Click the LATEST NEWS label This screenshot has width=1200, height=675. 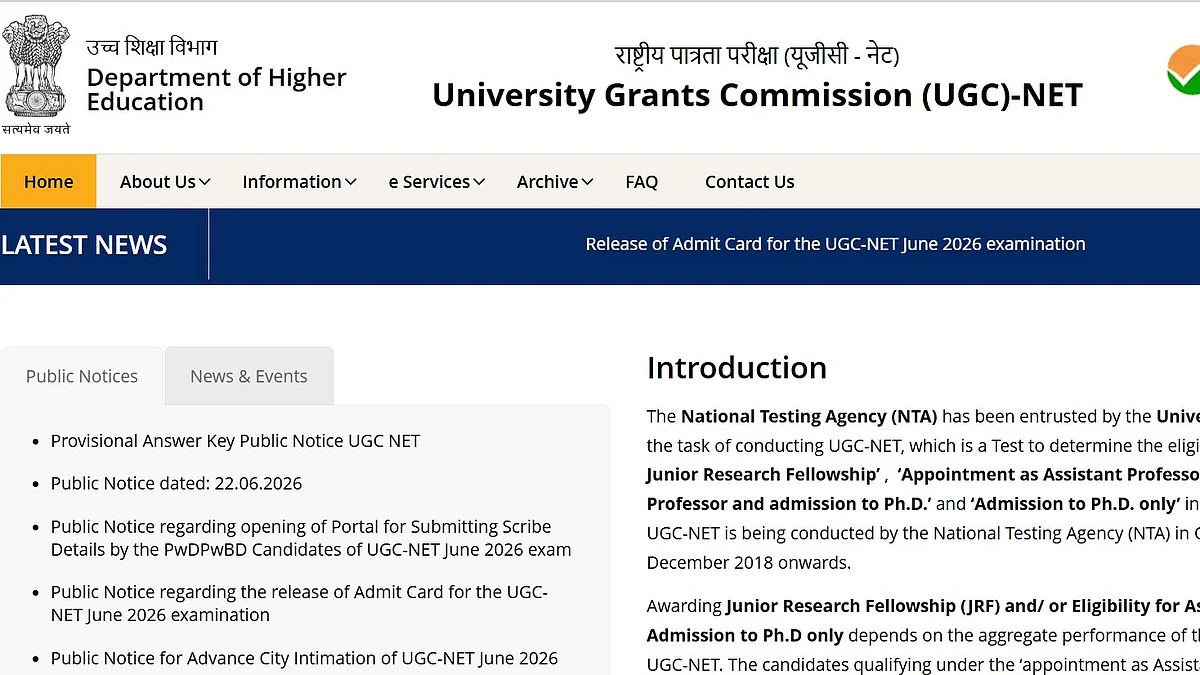click(x=84, y=245)
